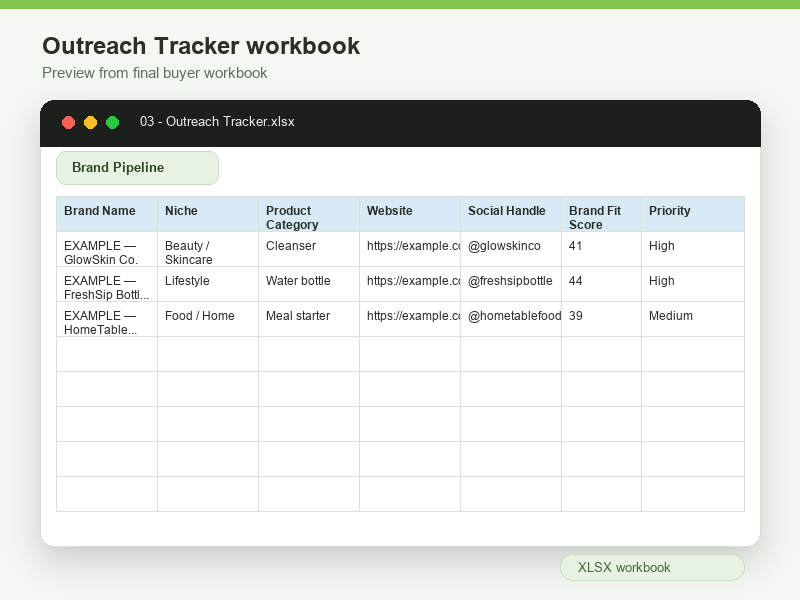
Task: Click the @freshsipbottle social handle
Action: click(510, 281)
